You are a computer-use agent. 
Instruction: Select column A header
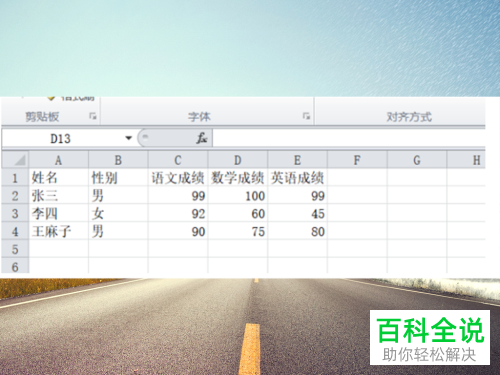pyautogui.click(x=59, y=160)
